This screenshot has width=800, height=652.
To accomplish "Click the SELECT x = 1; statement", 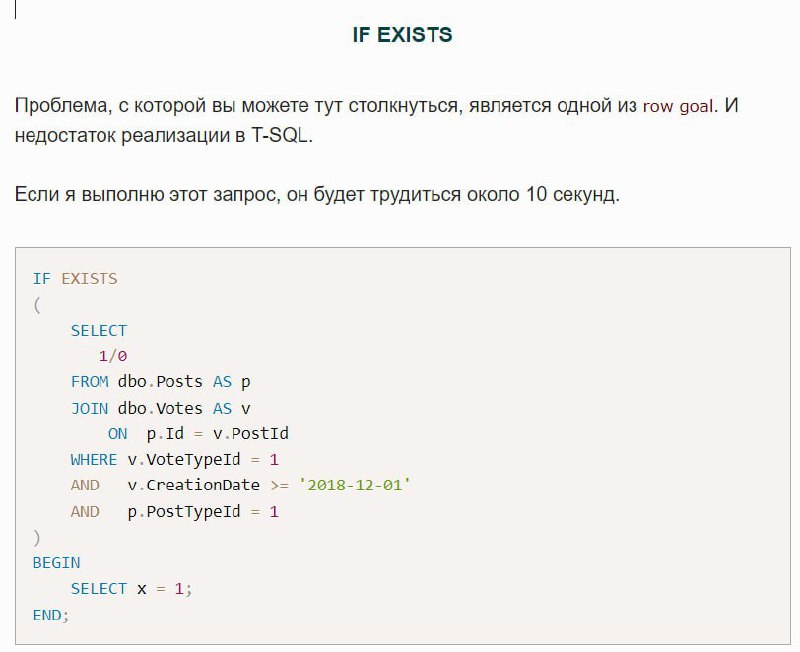I will click(x=131, y=589).
